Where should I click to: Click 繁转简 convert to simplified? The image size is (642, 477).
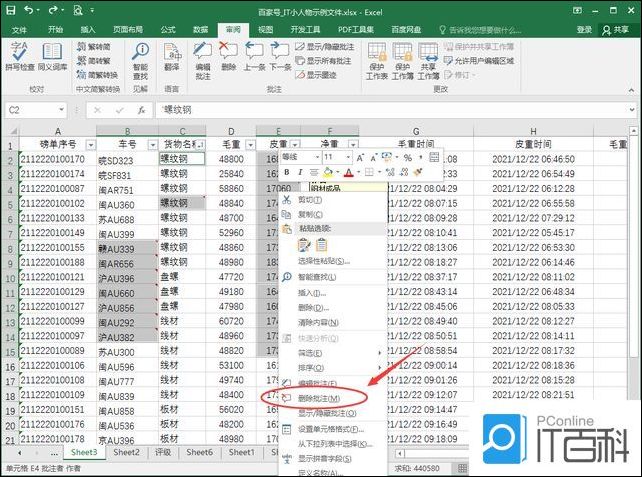tap(94, 47)
